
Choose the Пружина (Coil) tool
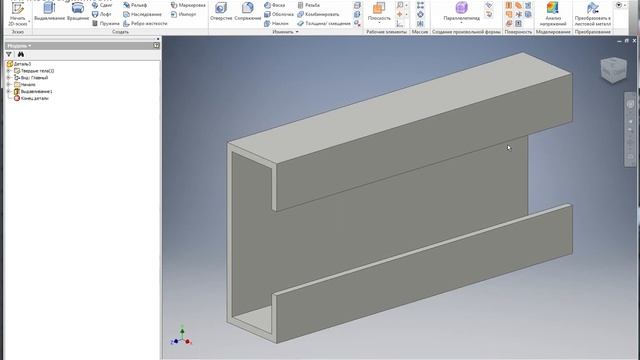pos(105,24)
